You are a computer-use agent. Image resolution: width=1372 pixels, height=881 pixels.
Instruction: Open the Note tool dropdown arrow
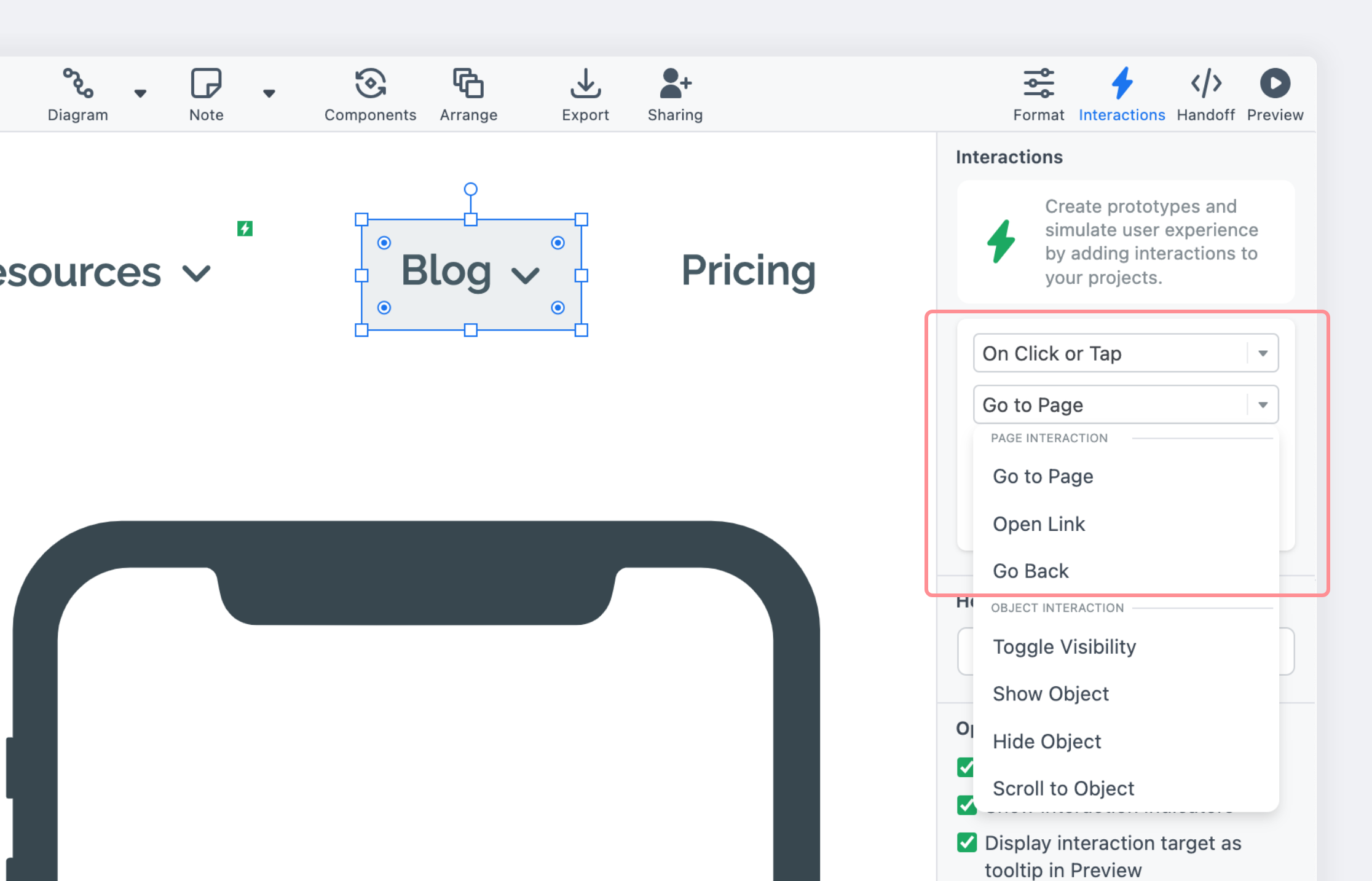point(269,93)
